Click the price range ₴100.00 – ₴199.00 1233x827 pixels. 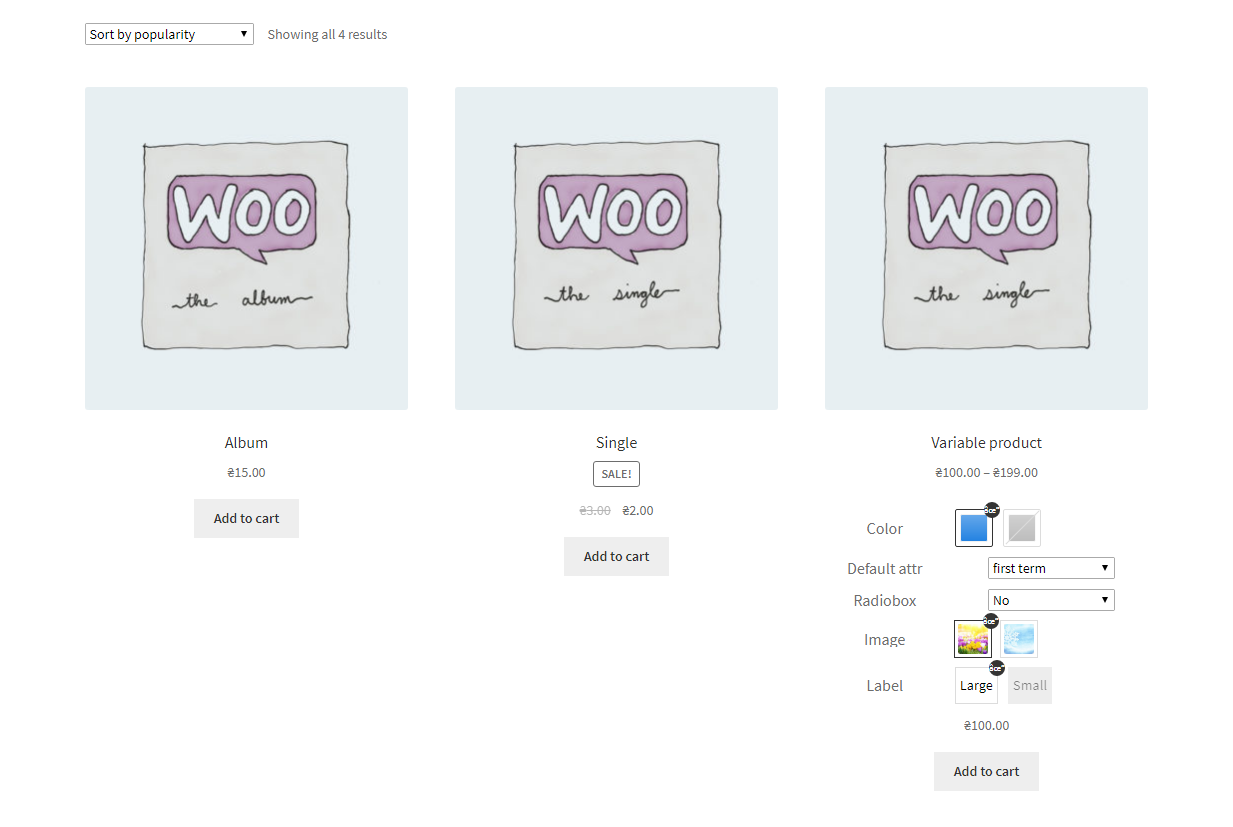pos(986,473)
